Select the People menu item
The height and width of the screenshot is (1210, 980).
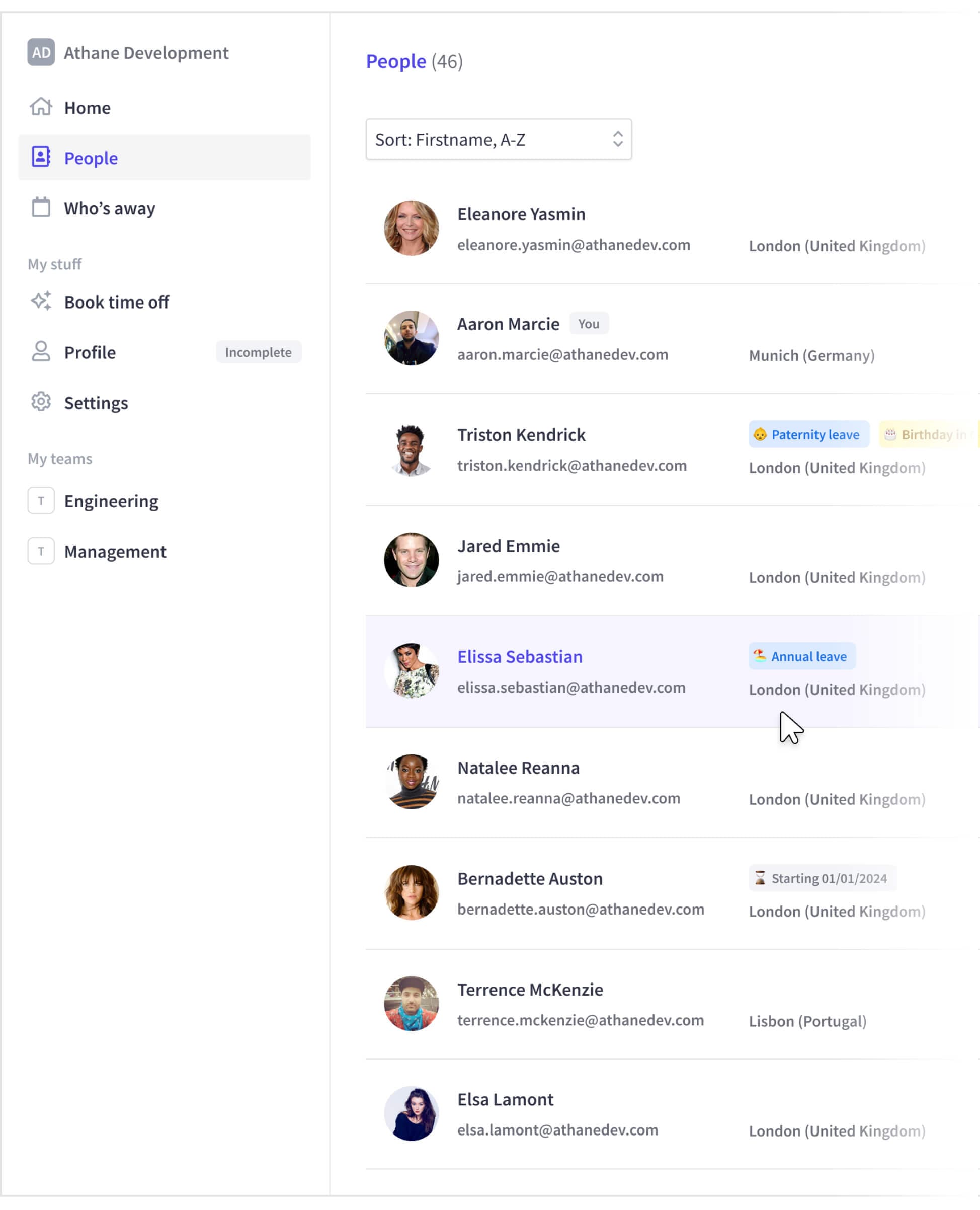[165, 158]
